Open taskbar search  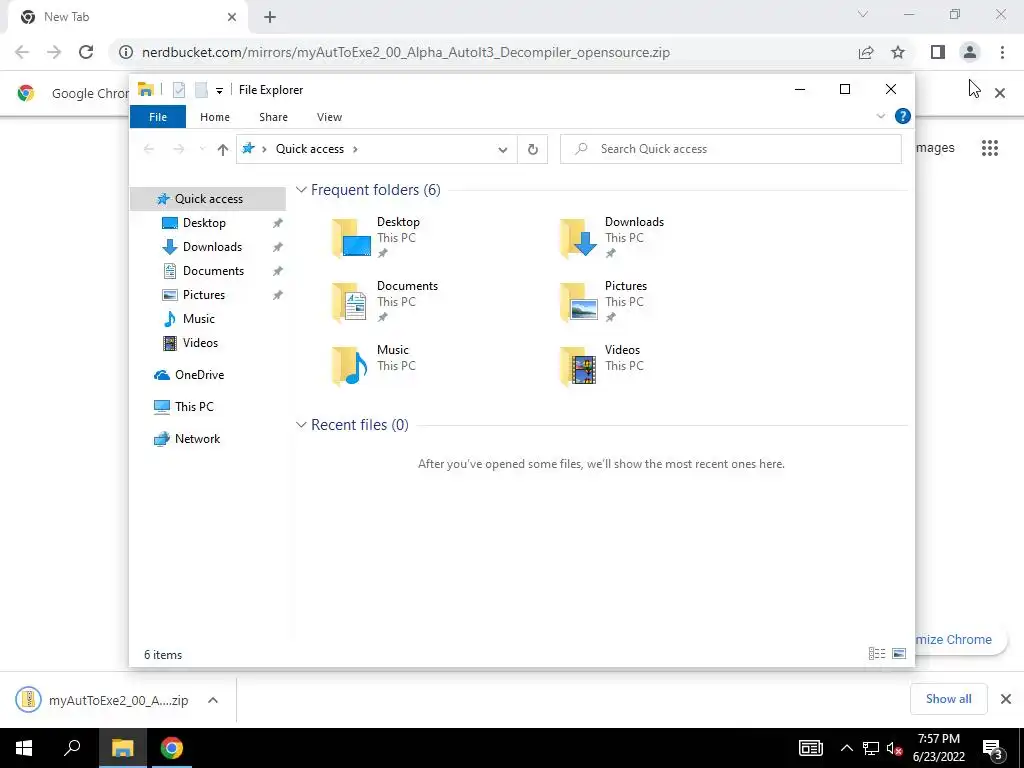pos(72,748)
